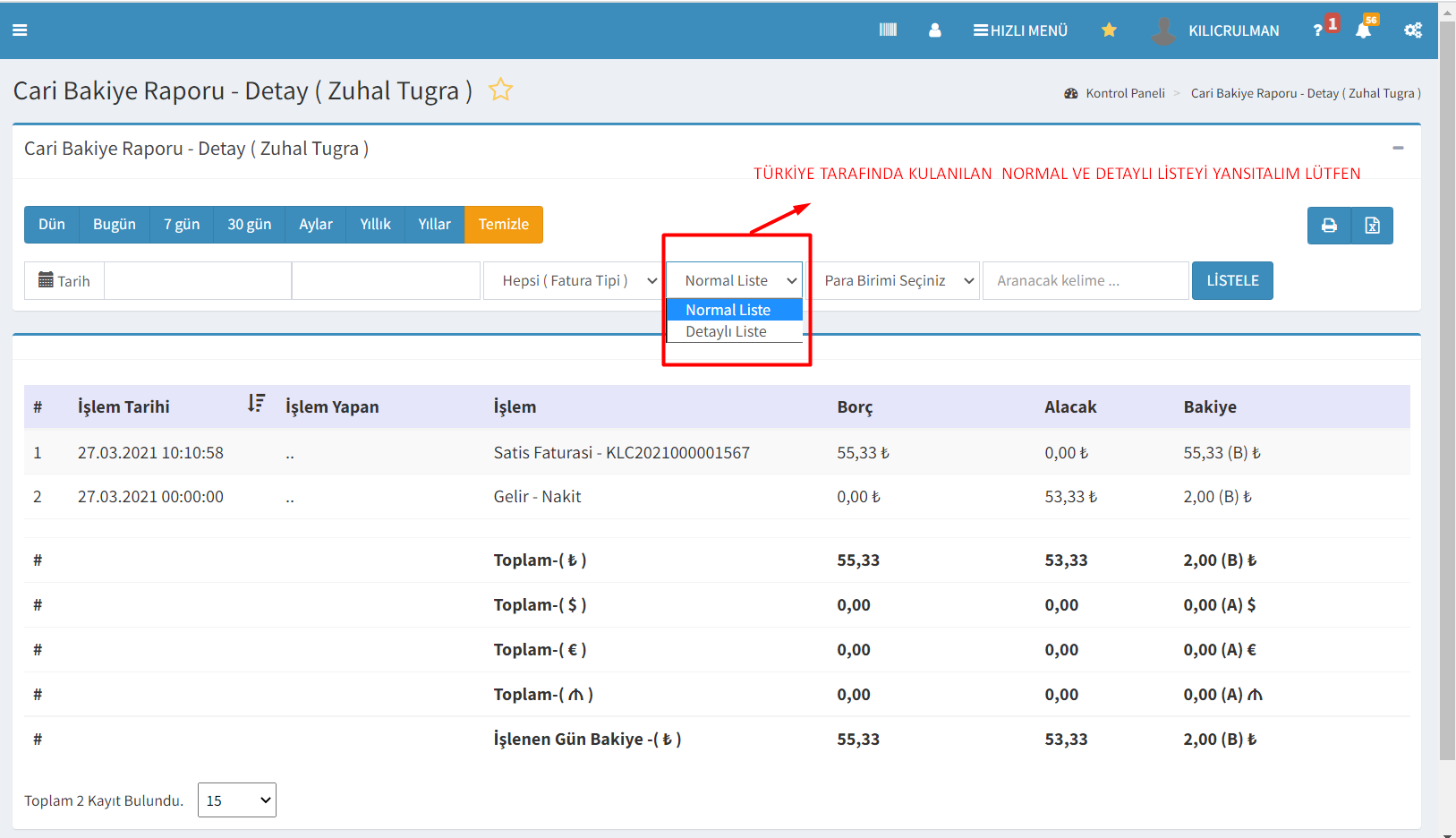Export the report to Excel
The image size is (1456, 838).
point(1372,226)
